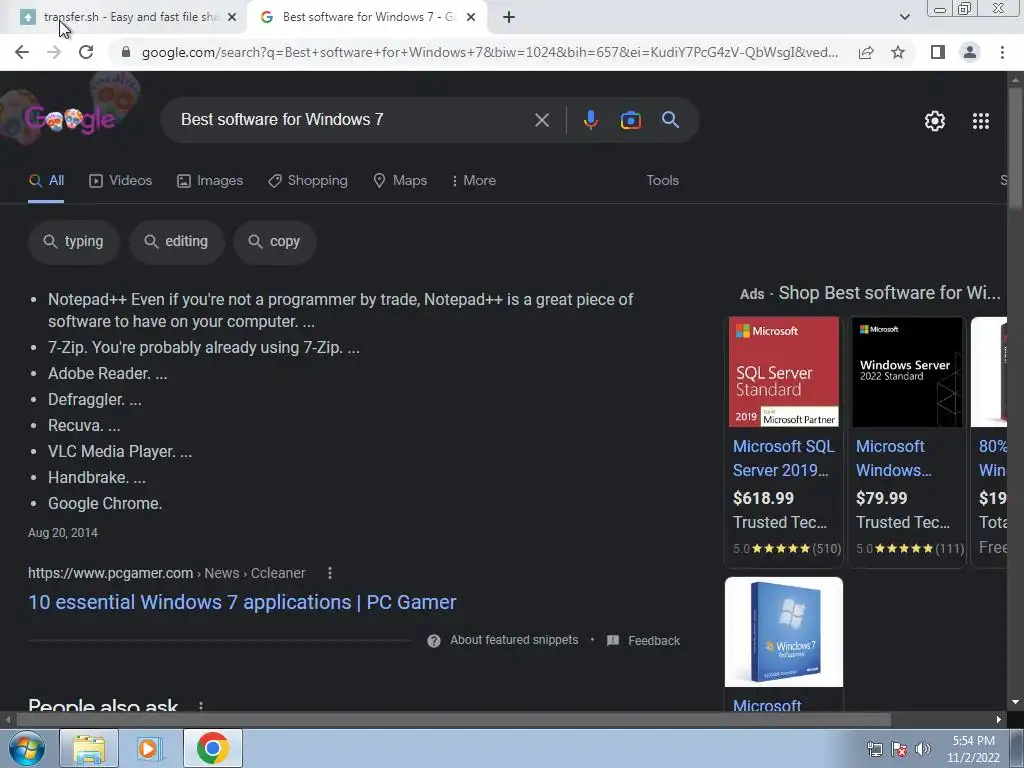
Task: Click VLC Media Player list item text
Action: (x=120, y=451)
